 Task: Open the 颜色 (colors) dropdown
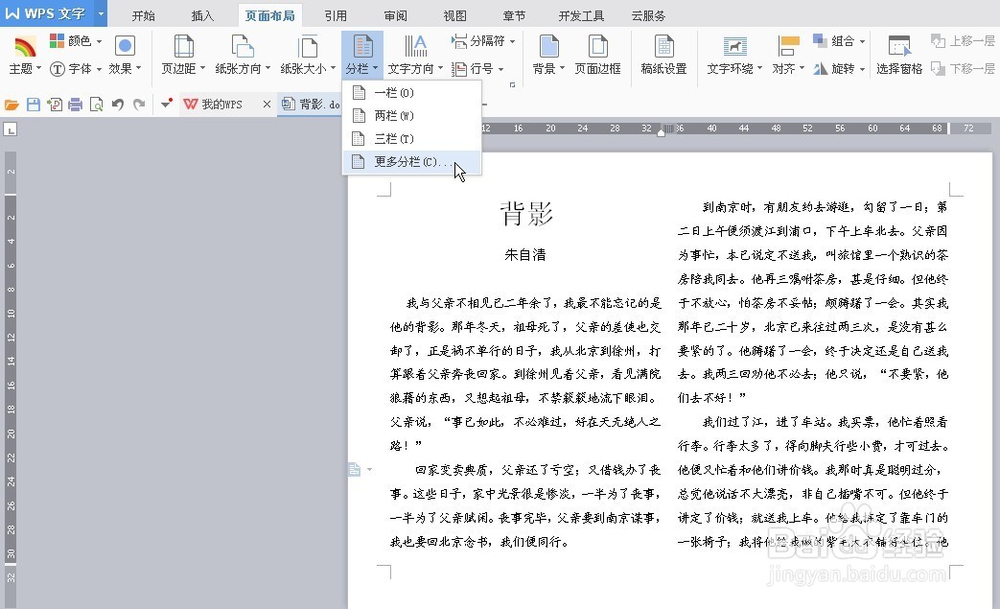[x=75, y=40]
